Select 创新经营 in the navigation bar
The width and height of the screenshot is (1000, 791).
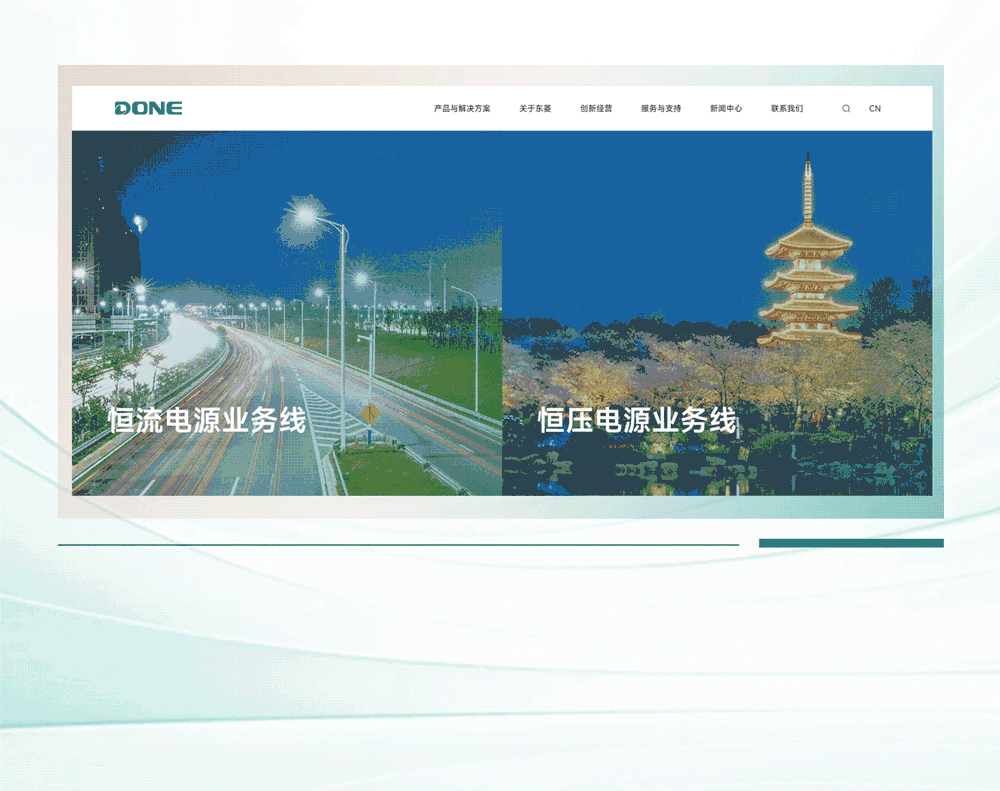(596, 109)
